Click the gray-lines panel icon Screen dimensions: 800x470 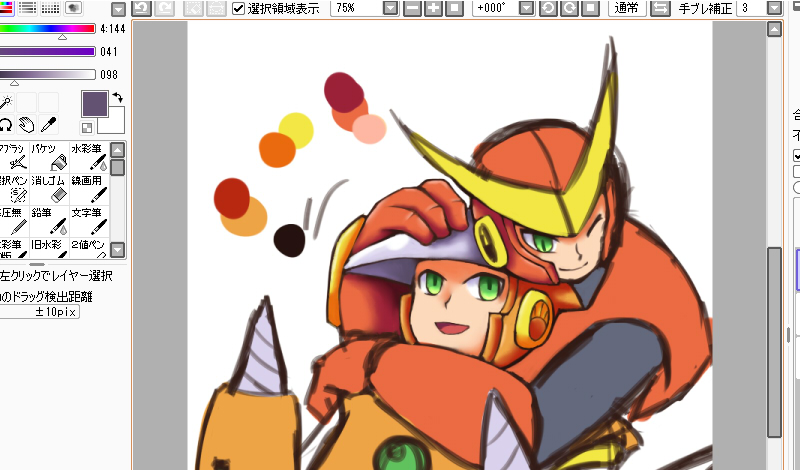27,7
